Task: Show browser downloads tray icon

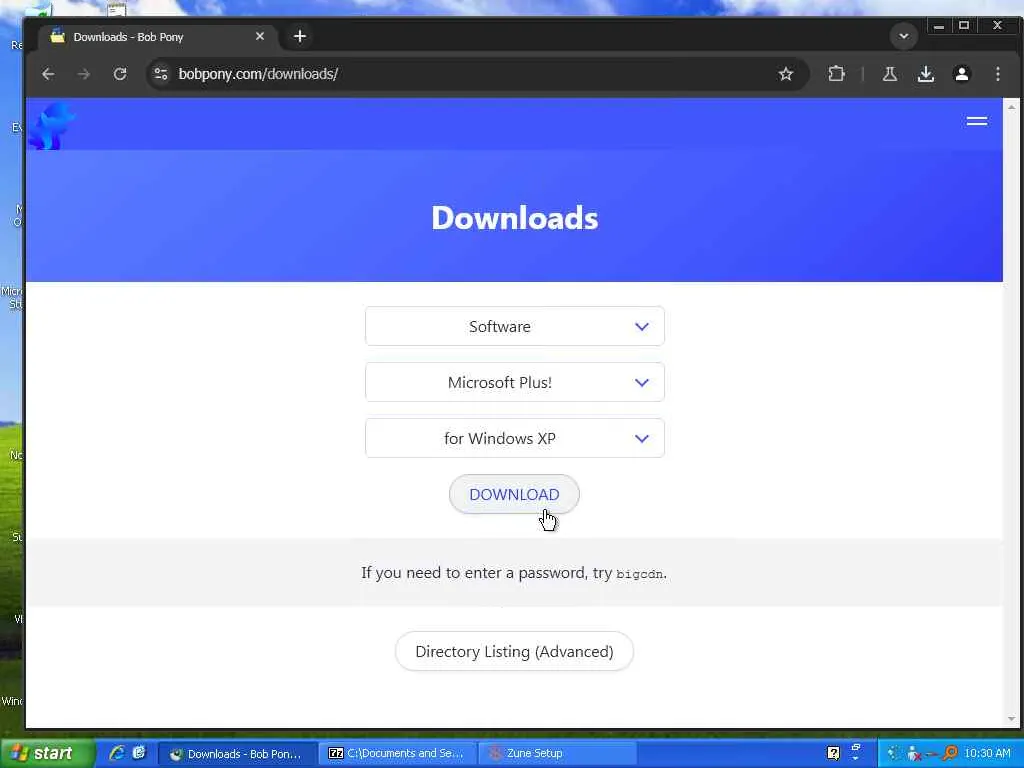Action: coord(925,74)
